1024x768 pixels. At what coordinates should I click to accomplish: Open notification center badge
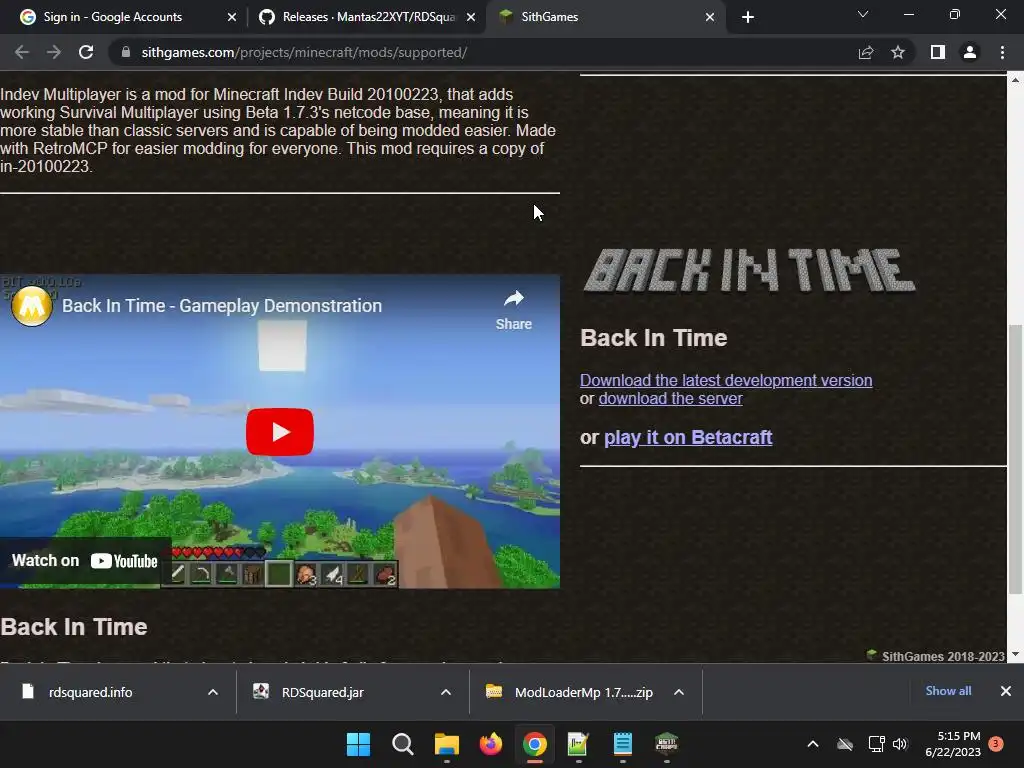point(996,744)
